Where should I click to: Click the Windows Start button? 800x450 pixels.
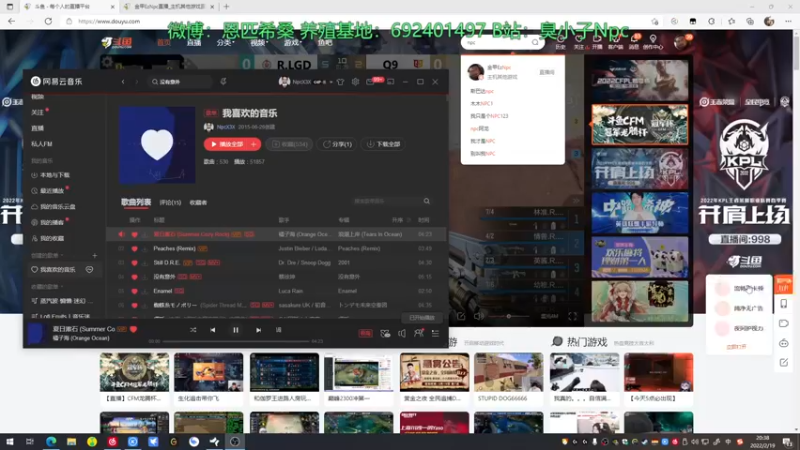tap(10, 441)
